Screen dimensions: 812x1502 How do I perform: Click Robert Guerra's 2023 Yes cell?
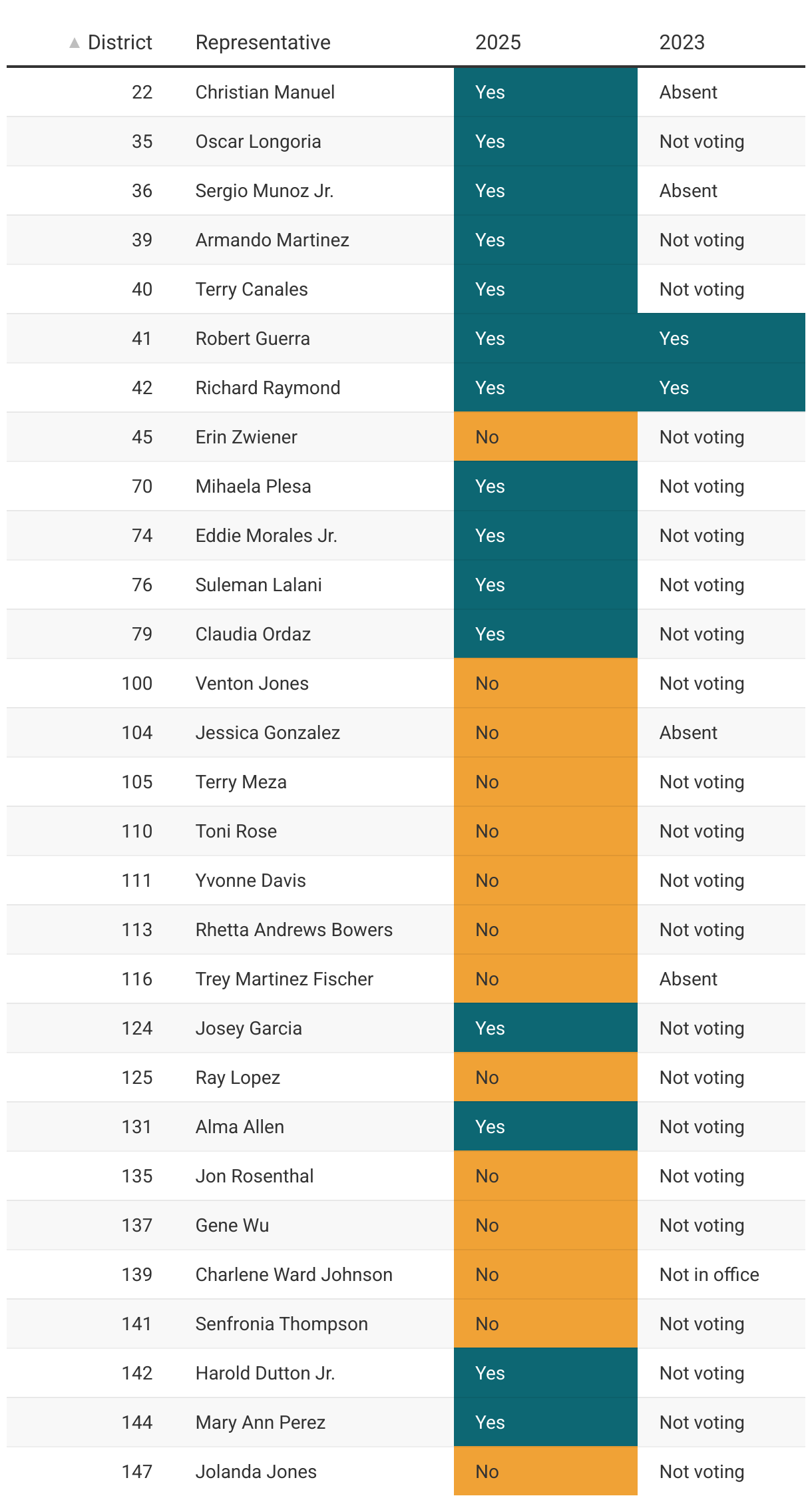click(x=721, y=338)
